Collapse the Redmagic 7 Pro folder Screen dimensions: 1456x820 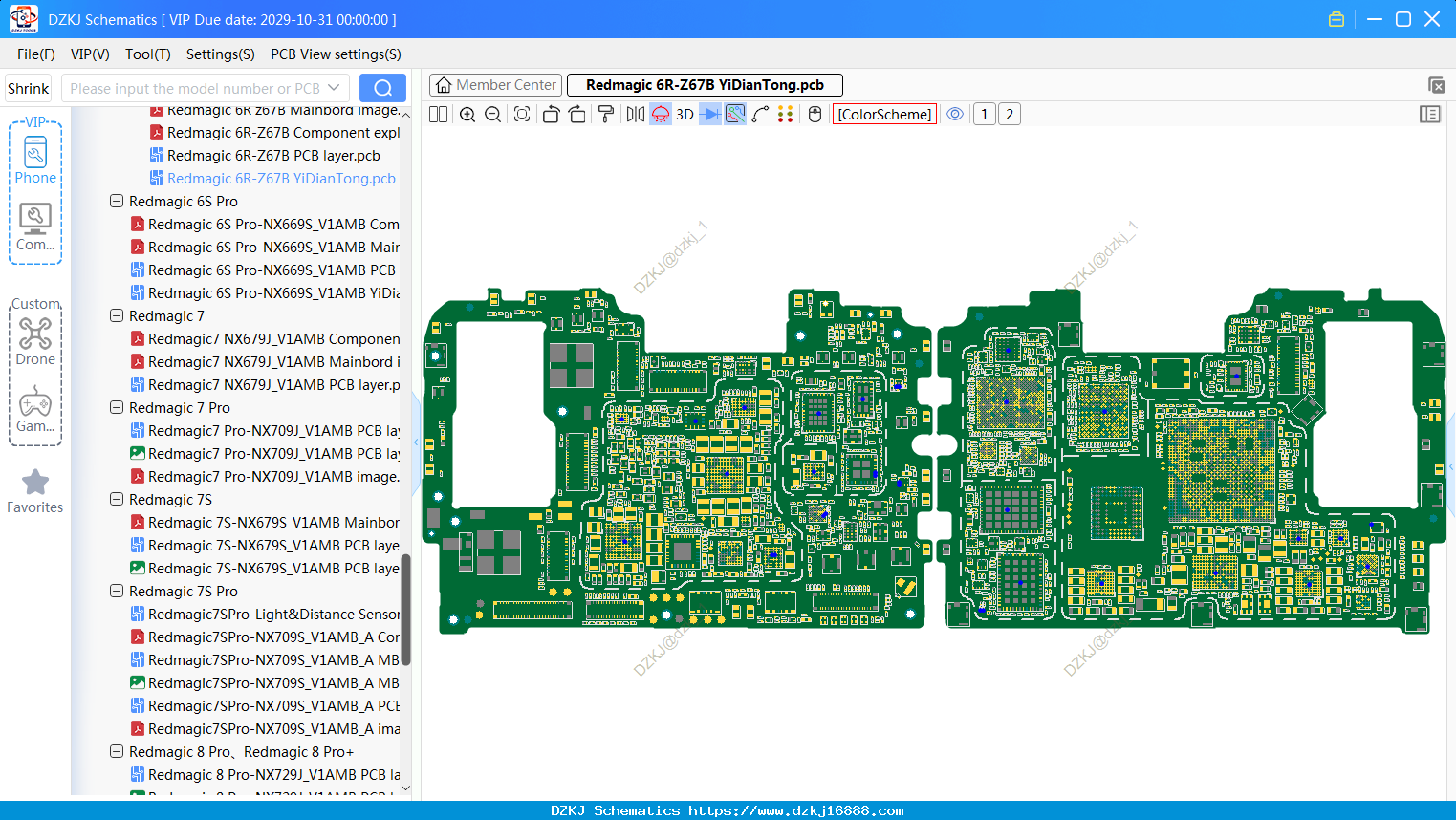pos(117,408)
